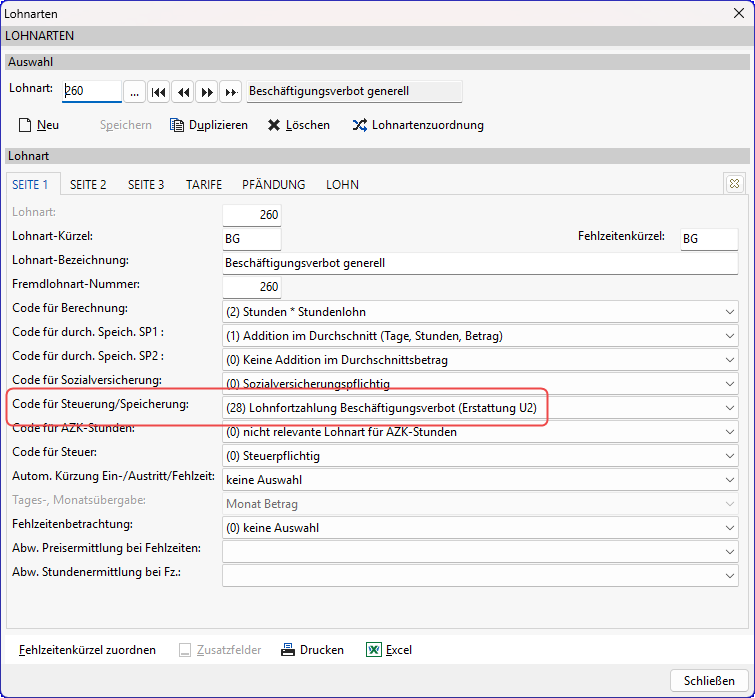Click the Excel export icon
755x698 pixels.
coord(374,650)
